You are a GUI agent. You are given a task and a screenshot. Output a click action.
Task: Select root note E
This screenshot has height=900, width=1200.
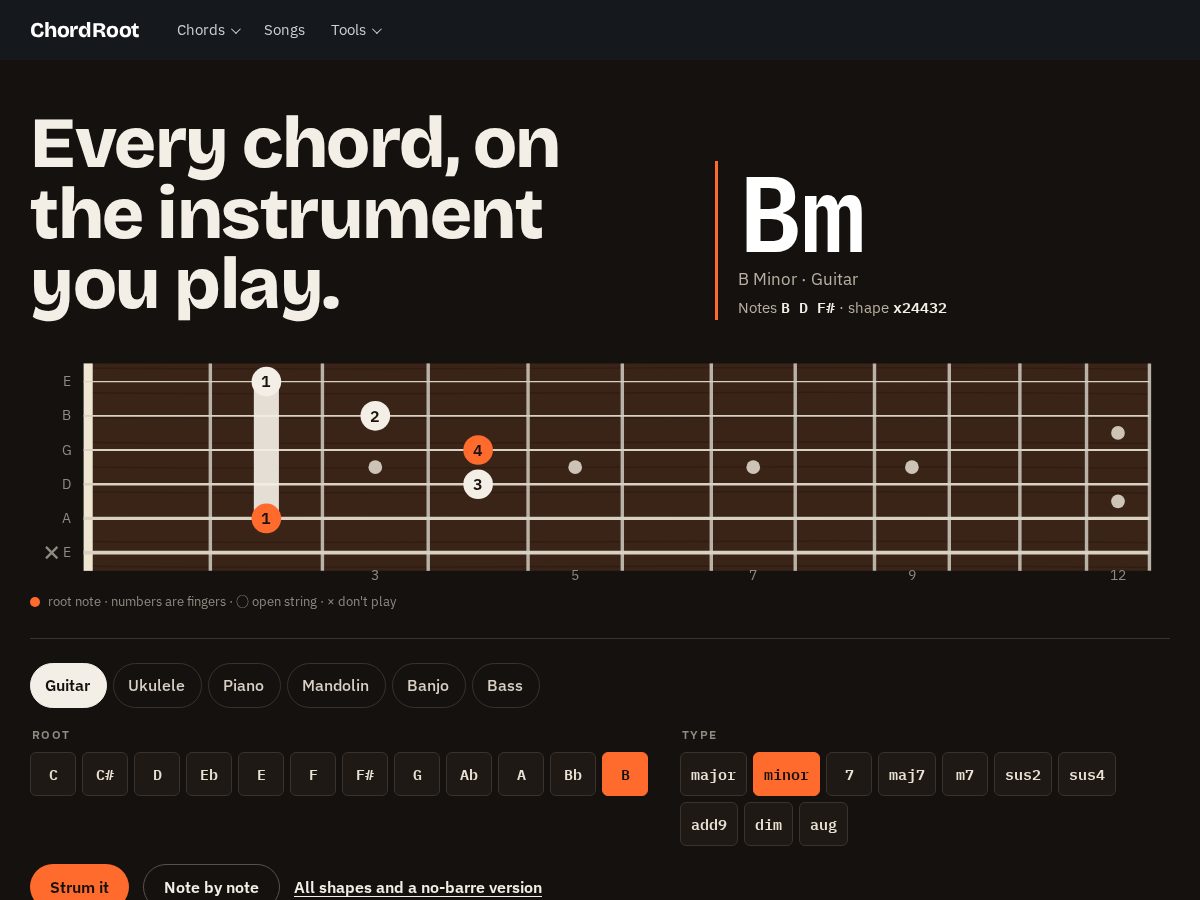pos(261,774)
